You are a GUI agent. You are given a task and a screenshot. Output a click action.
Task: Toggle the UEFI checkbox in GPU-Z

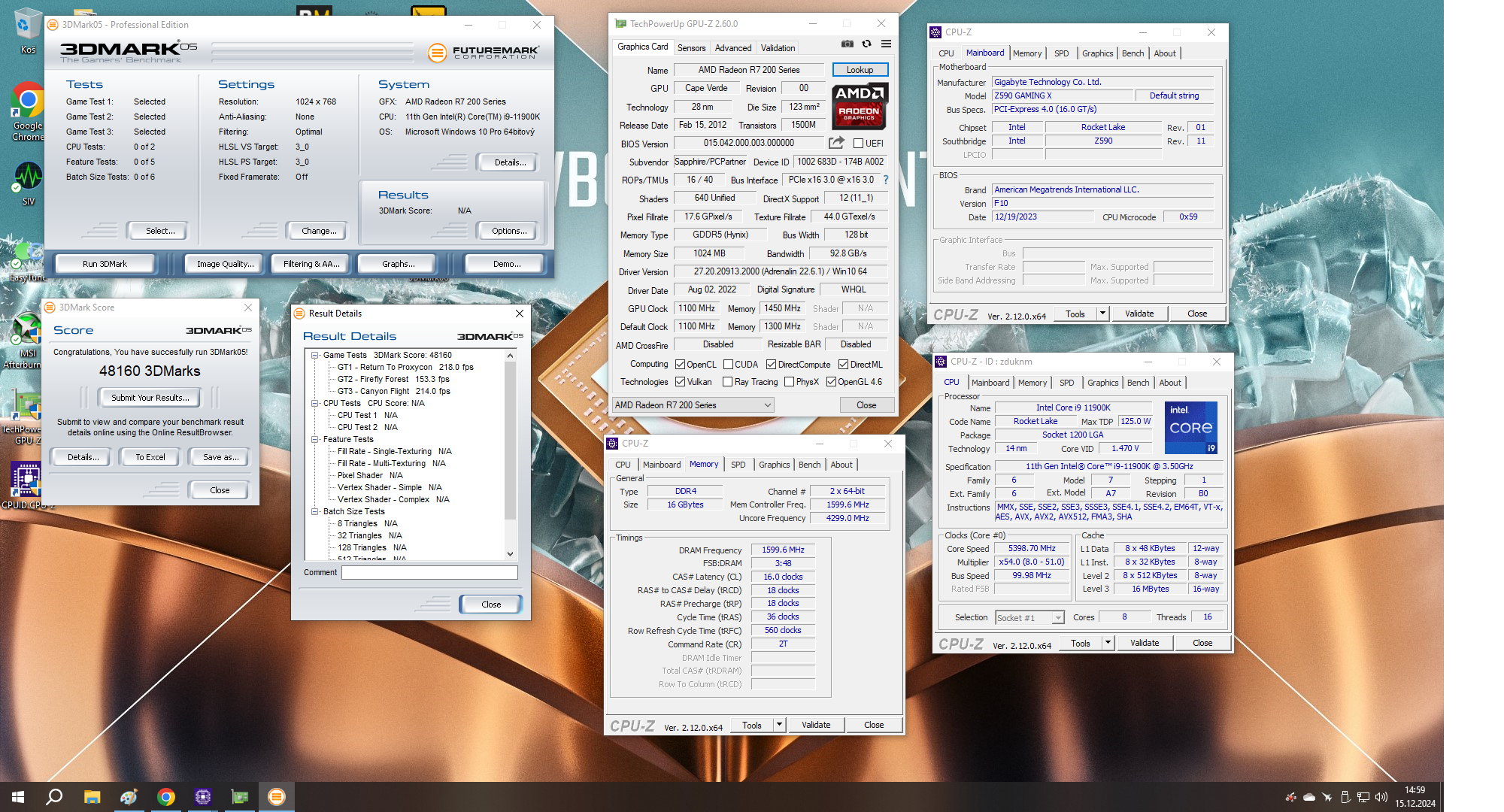pyautogui.click(x=858, y=144)
